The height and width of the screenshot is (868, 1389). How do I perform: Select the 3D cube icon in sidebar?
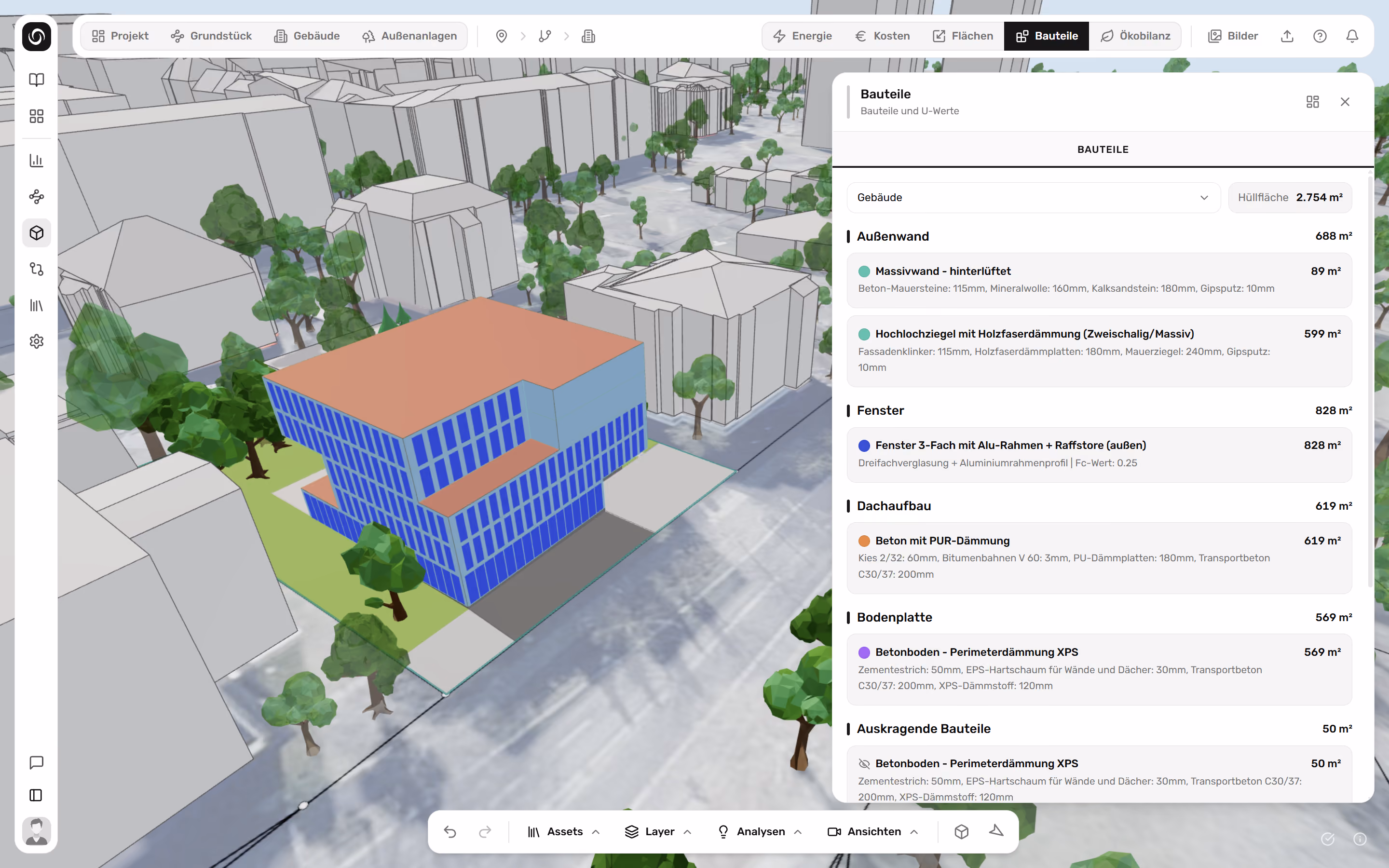click(x=36, y=233)
